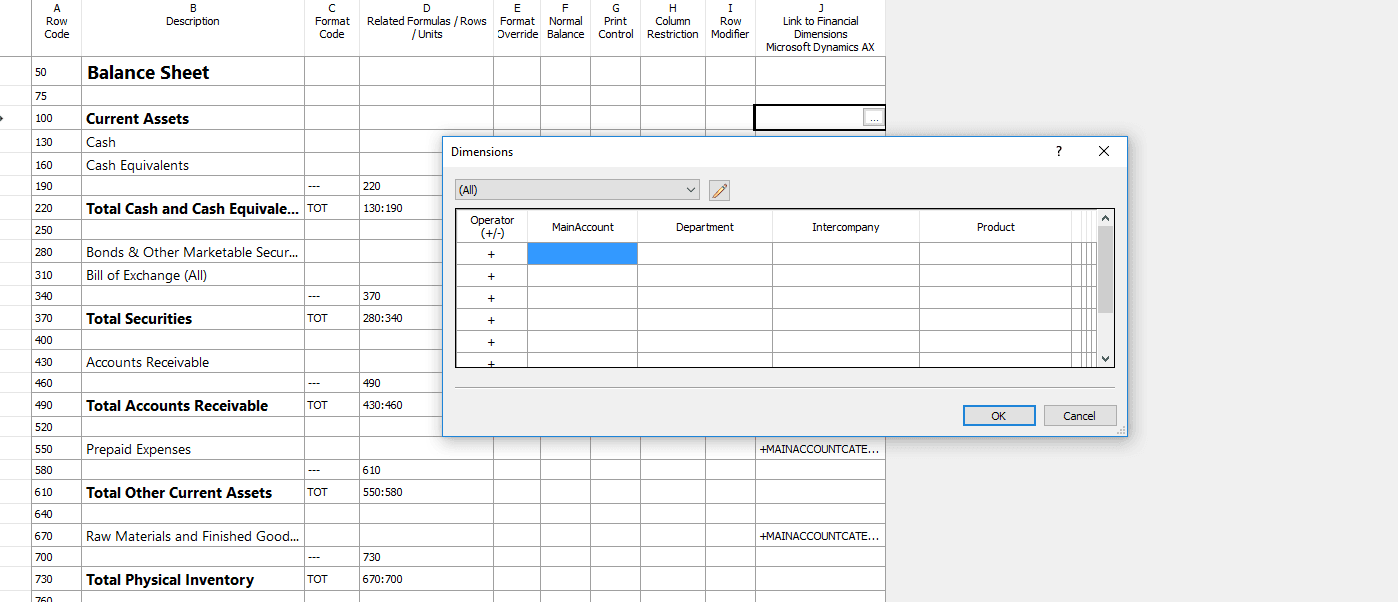Viewport: 1398px width, 602px height.
Task: Click the pencil edit icon in Dimensions
Action: point(719,190)
